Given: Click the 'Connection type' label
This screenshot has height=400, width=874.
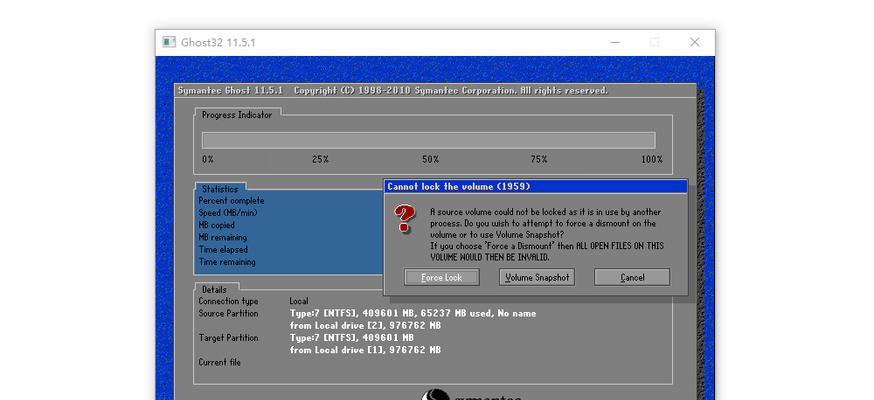Looking at the screenshot, I should 228,301.
